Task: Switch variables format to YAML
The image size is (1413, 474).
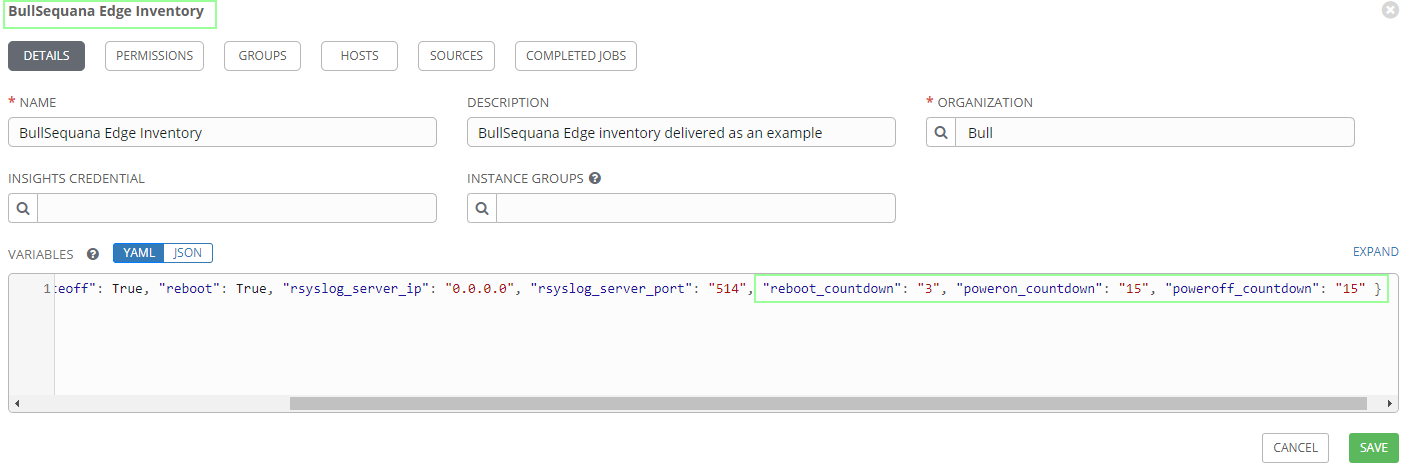Action: coord(139,253)
